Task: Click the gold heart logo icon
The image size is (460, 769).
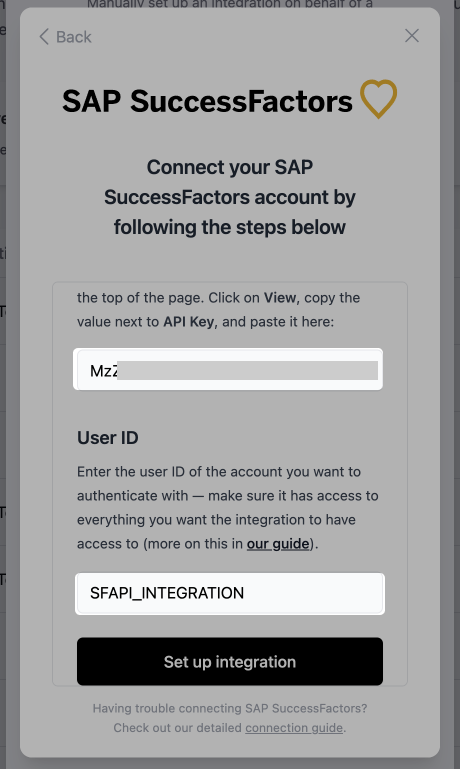Action: (379, 99)
